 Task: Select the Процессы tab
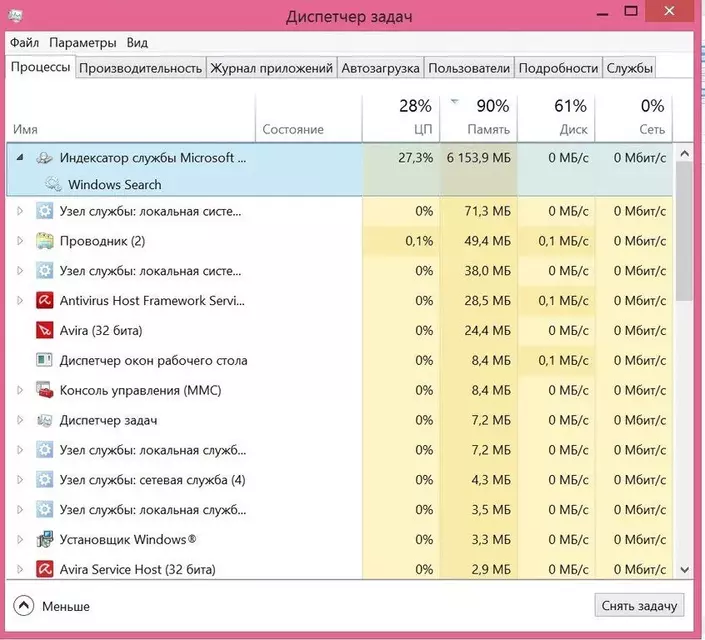tap(40, 67)
